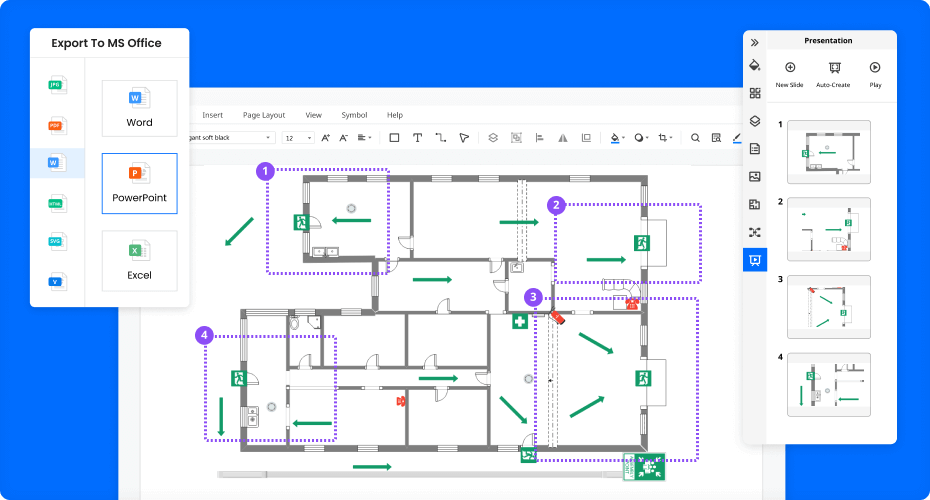Expand the font name dropdown
Viewport: 930px width, 500px height.
pos(268,138)
